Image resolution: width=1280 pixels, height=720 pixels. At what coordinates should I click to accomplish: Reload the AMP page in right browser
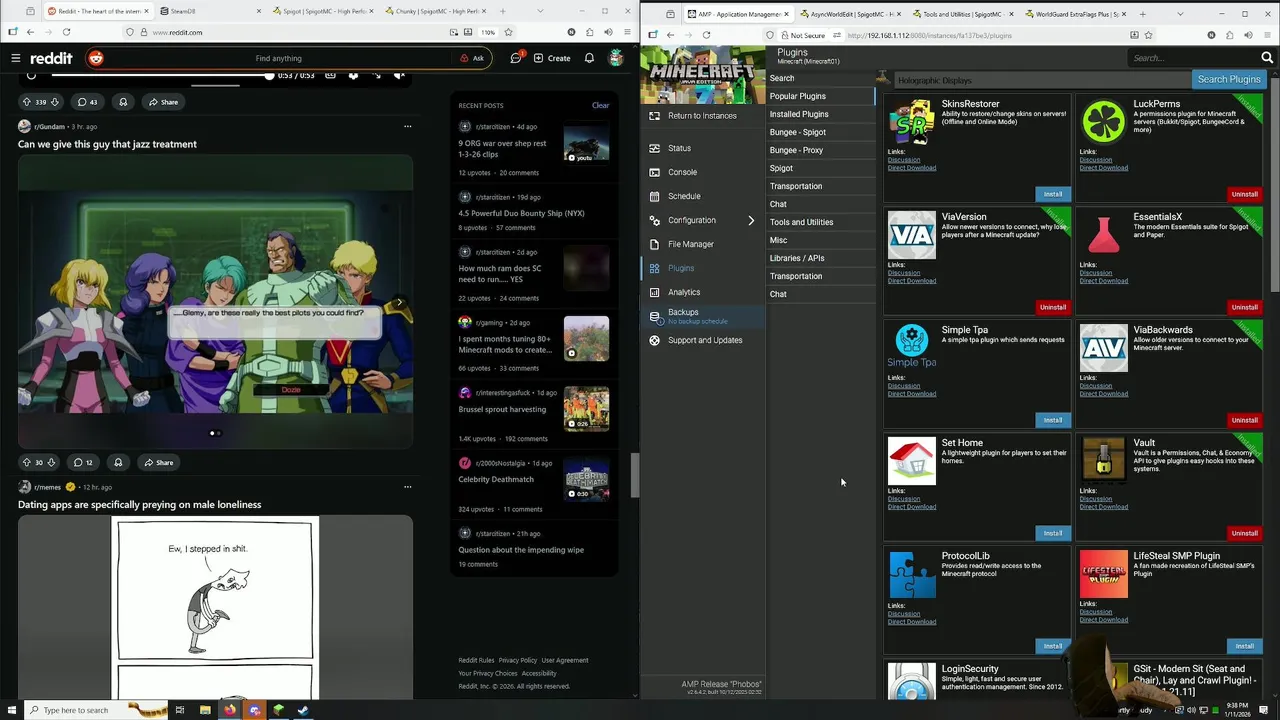tap(706, 35)
